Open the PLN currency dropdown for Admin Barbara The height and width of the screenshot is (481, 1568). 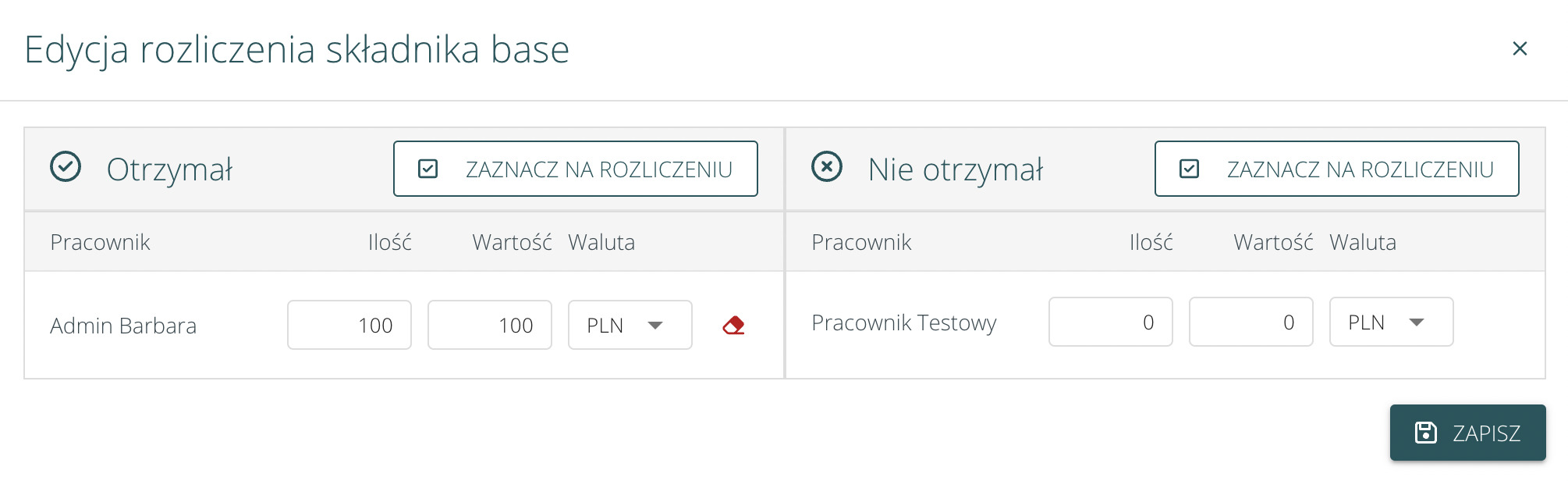pos(630,325)
